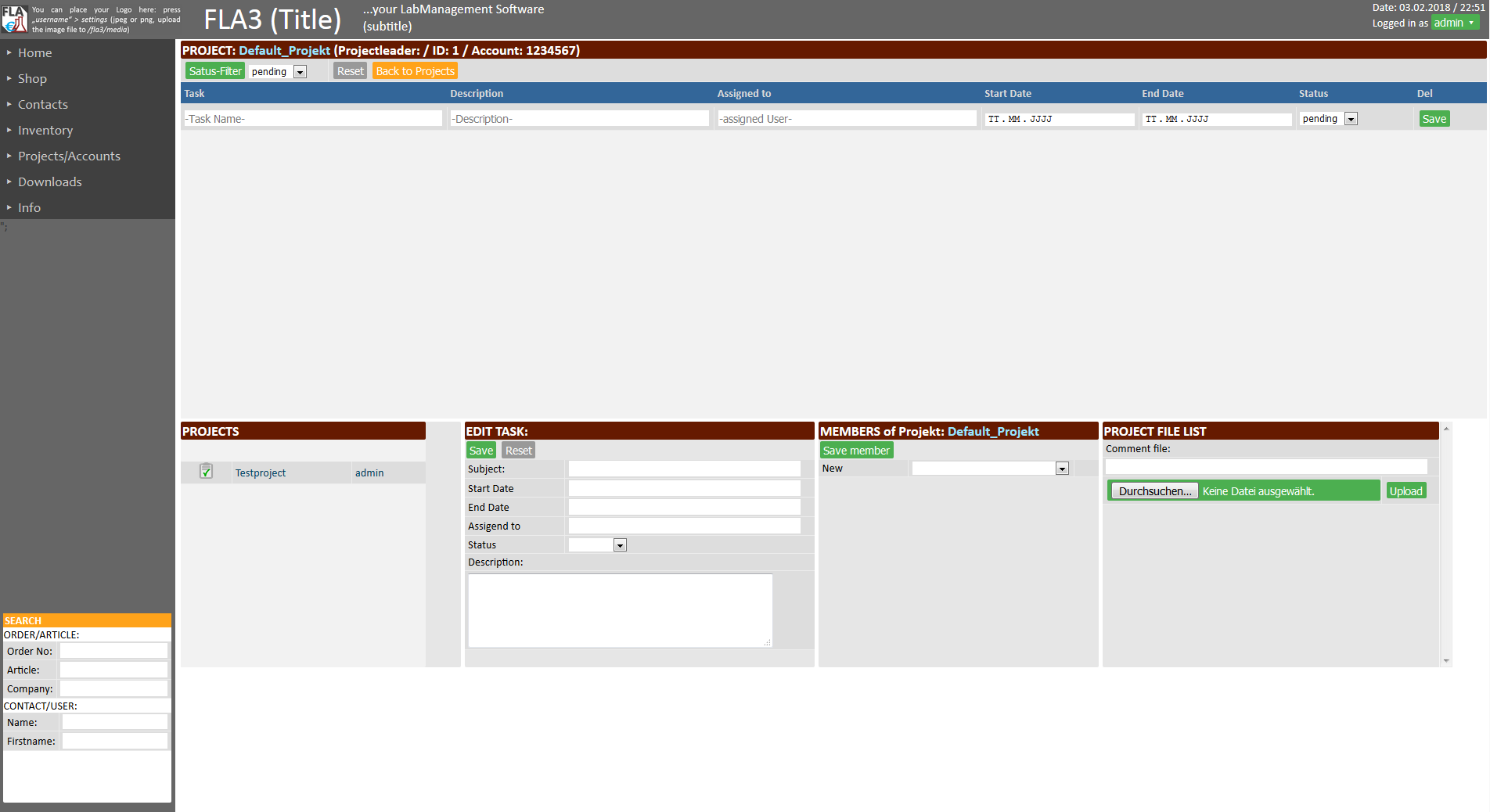The height and width of the screenshot is (812, 1490).
Task: Open the admin account dropdown
Action: click(1454, 23)
